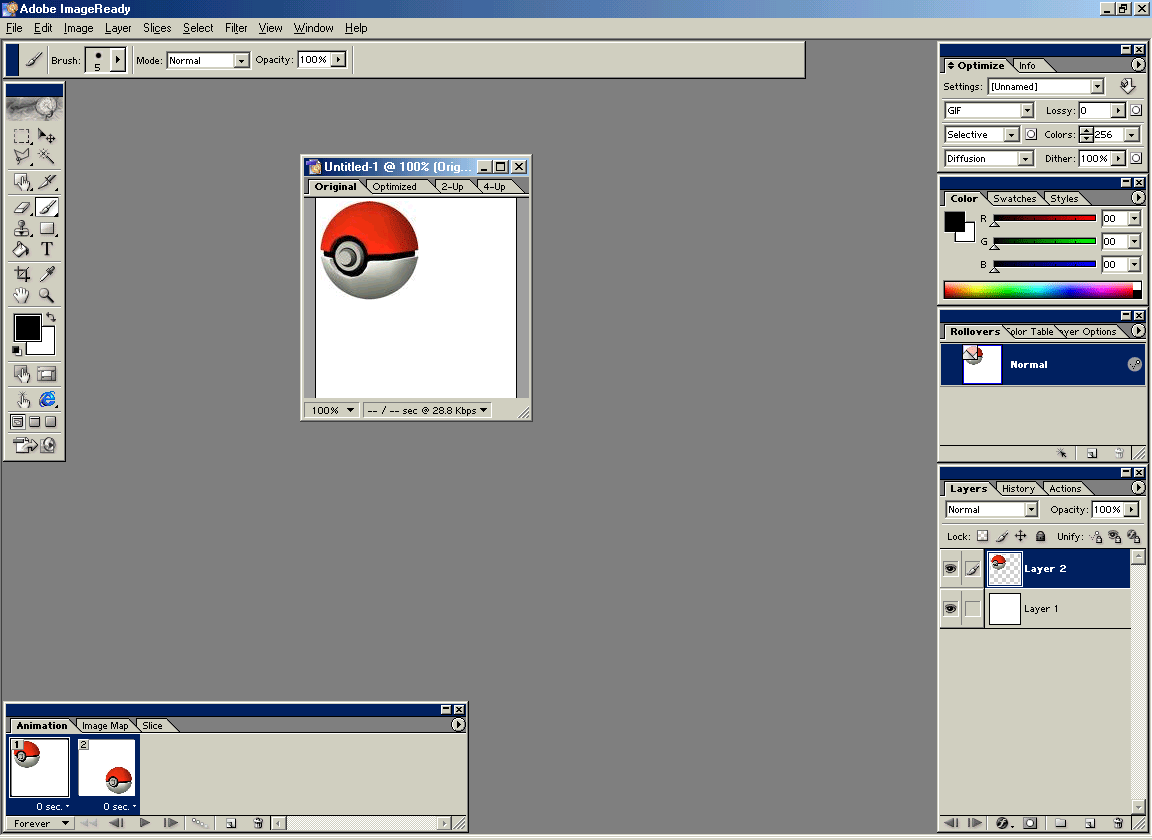1152x840 pixels.
Task: Click the Blue color slider
Action: [1044, 264]
